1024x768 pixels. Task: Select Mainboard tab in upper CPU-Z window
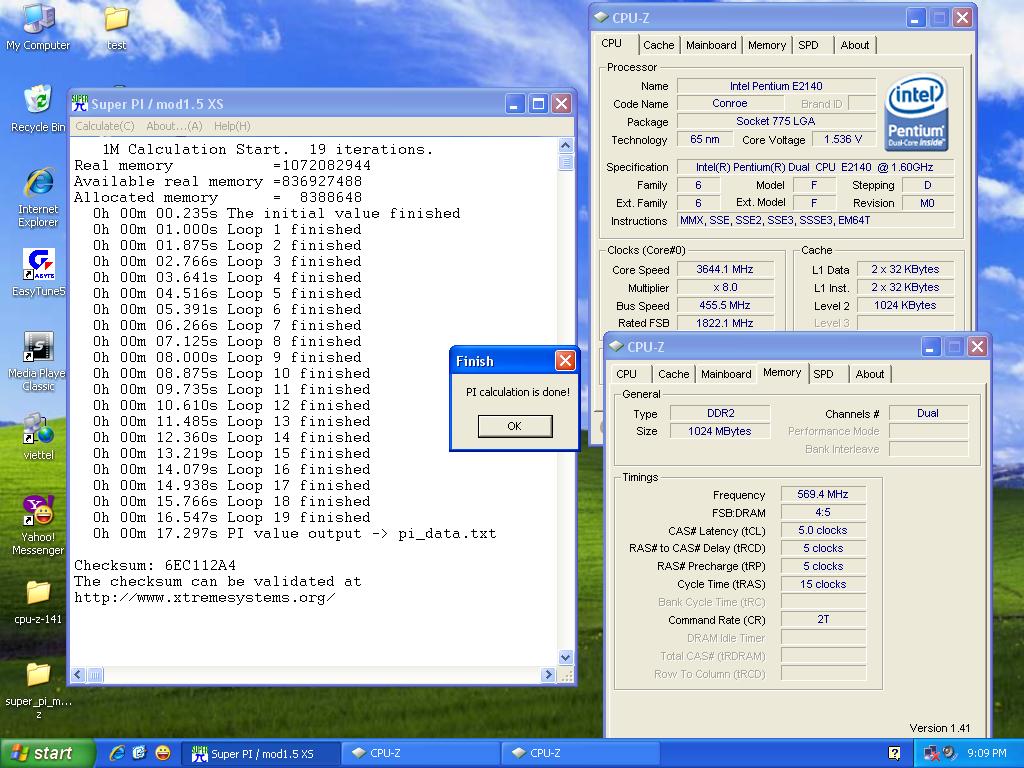pyautogui.click(x=711, y=45)
